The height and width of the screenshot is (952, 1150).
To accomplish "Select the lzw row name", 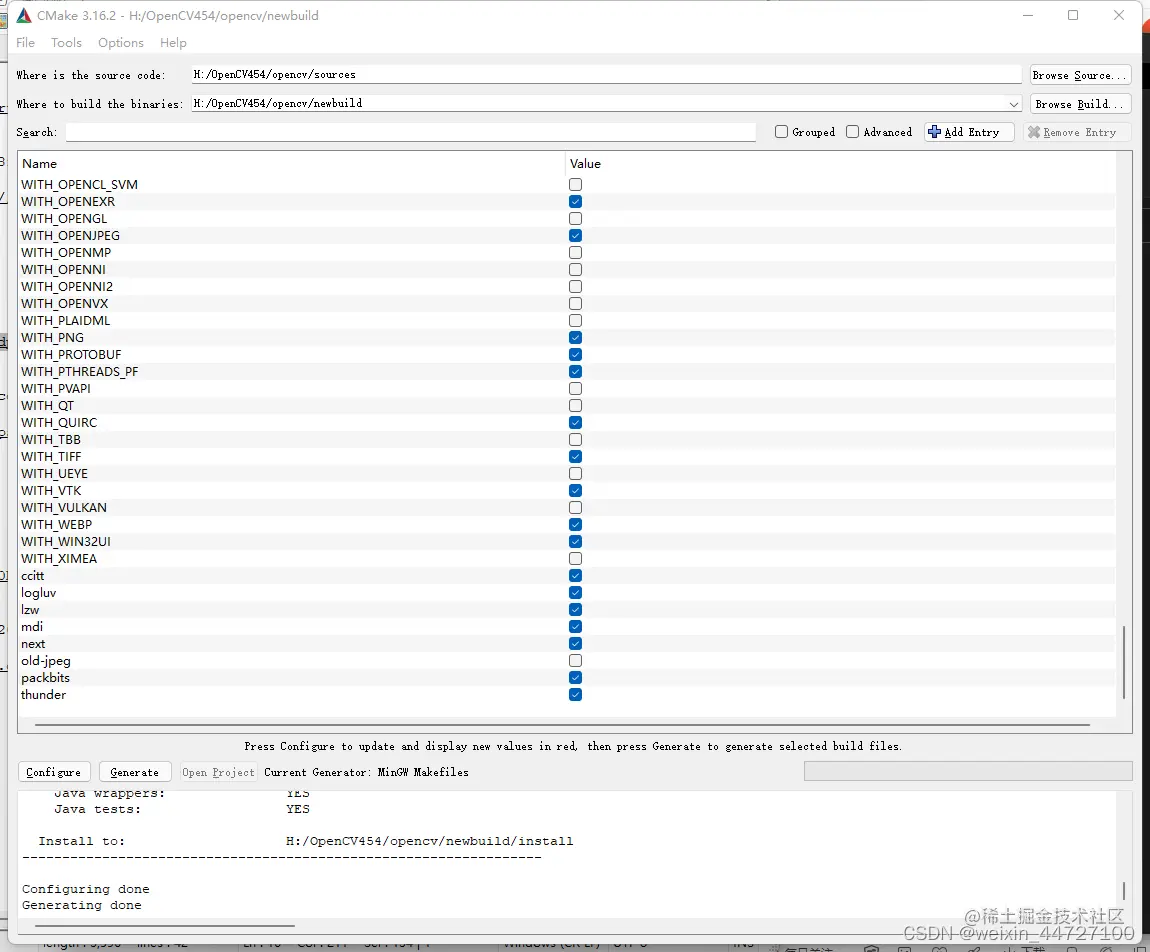I will point(30,609).
